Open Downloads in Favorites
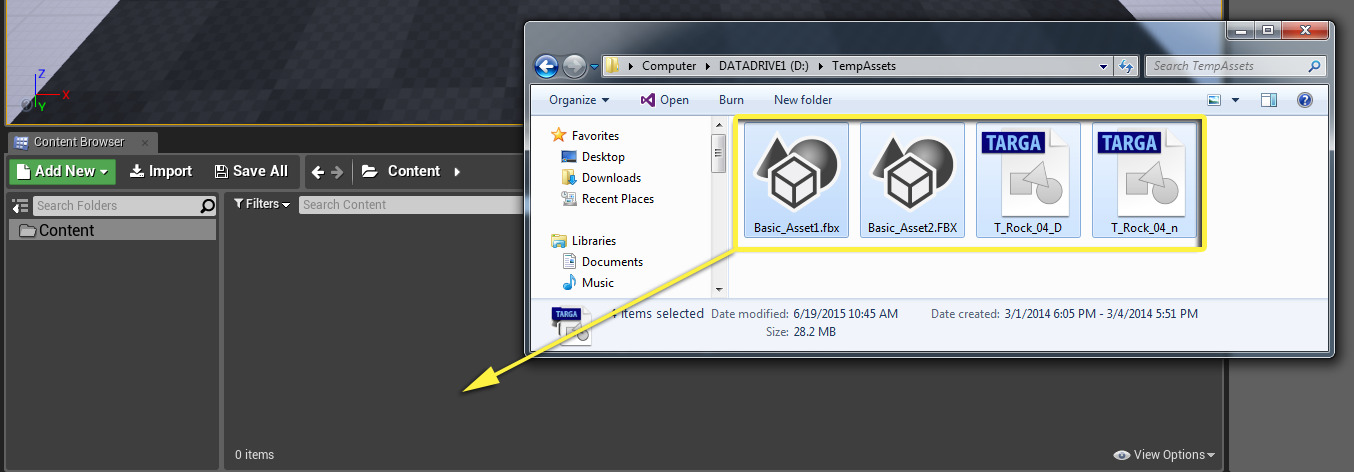This screenshot has width=1354, height=472. (x=610, y=178)
